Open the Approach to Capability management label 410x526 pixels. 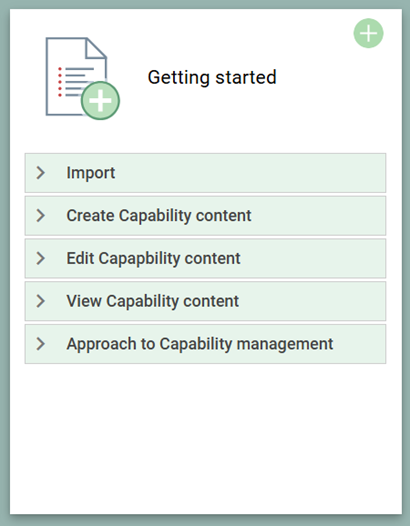(x=200, y=344)
